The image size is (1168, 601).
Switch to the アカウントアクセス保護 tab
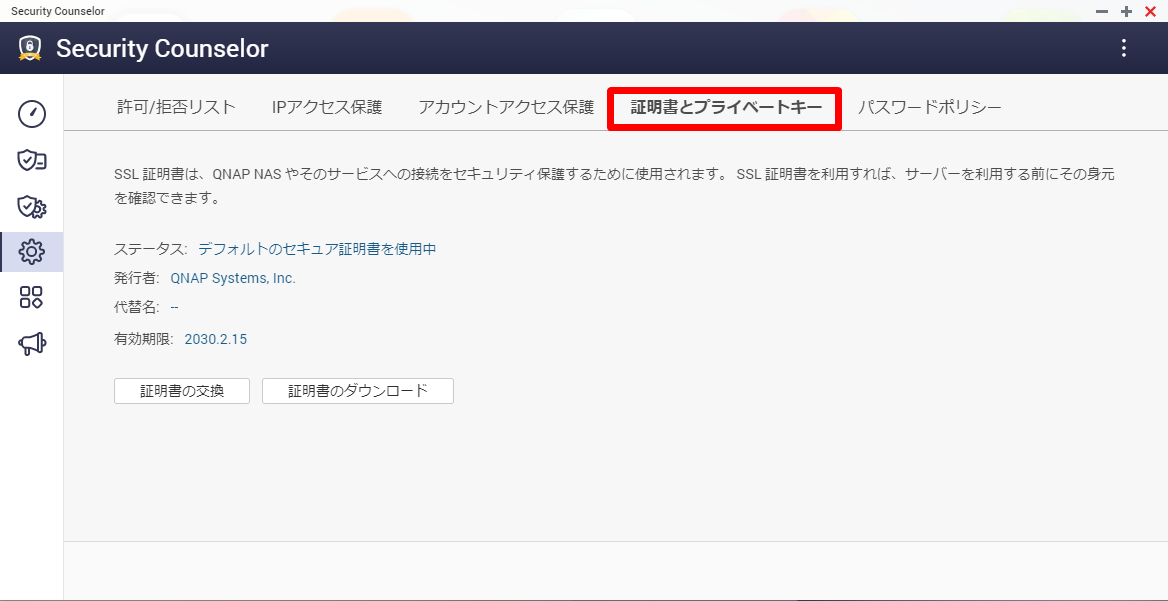coord(506,107)
